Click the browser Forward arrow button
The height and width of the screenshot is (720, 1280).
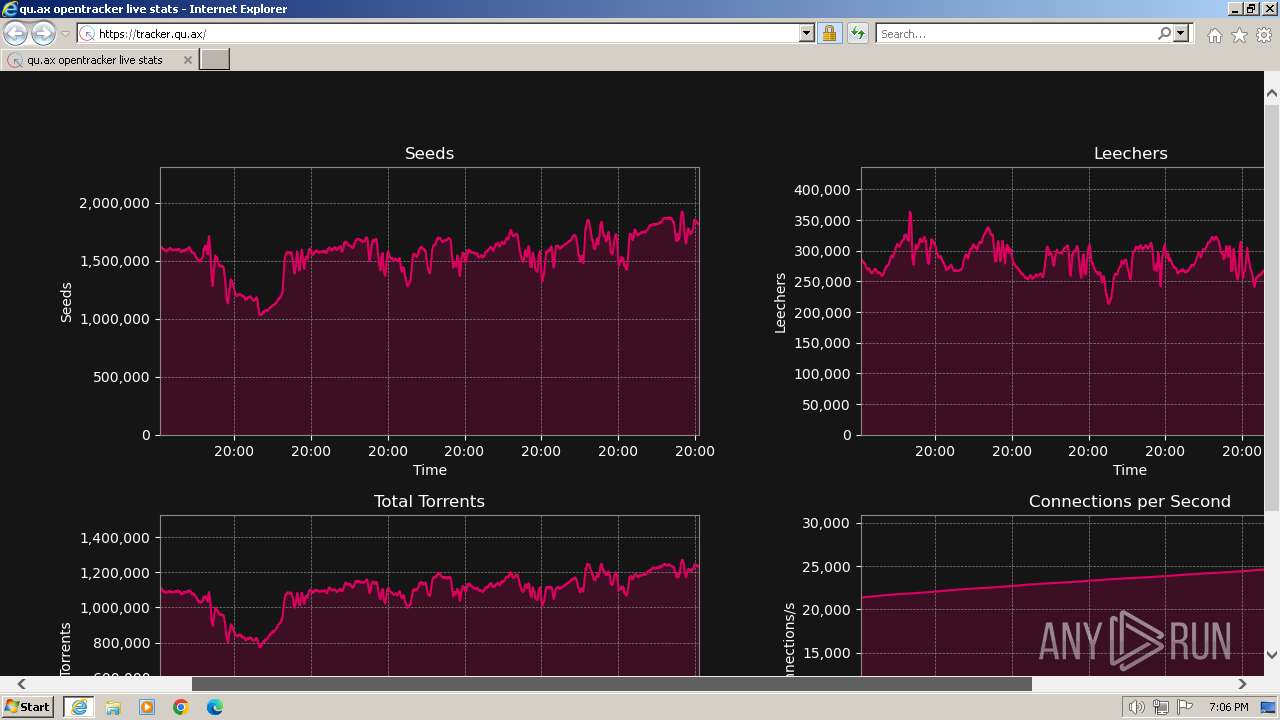point(43,34)
